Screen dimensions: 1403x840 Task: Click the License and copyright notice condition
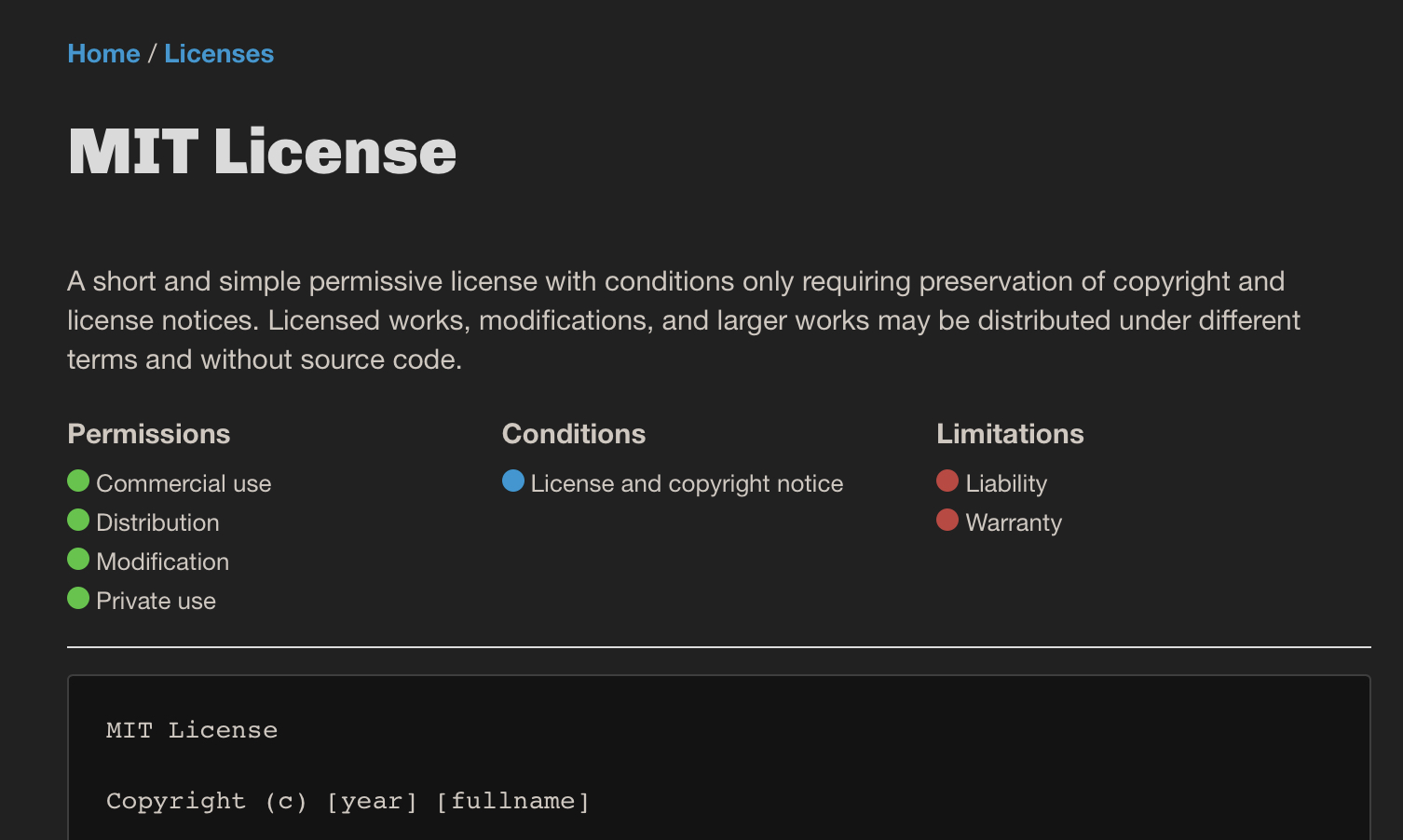[x=687, y=484]
